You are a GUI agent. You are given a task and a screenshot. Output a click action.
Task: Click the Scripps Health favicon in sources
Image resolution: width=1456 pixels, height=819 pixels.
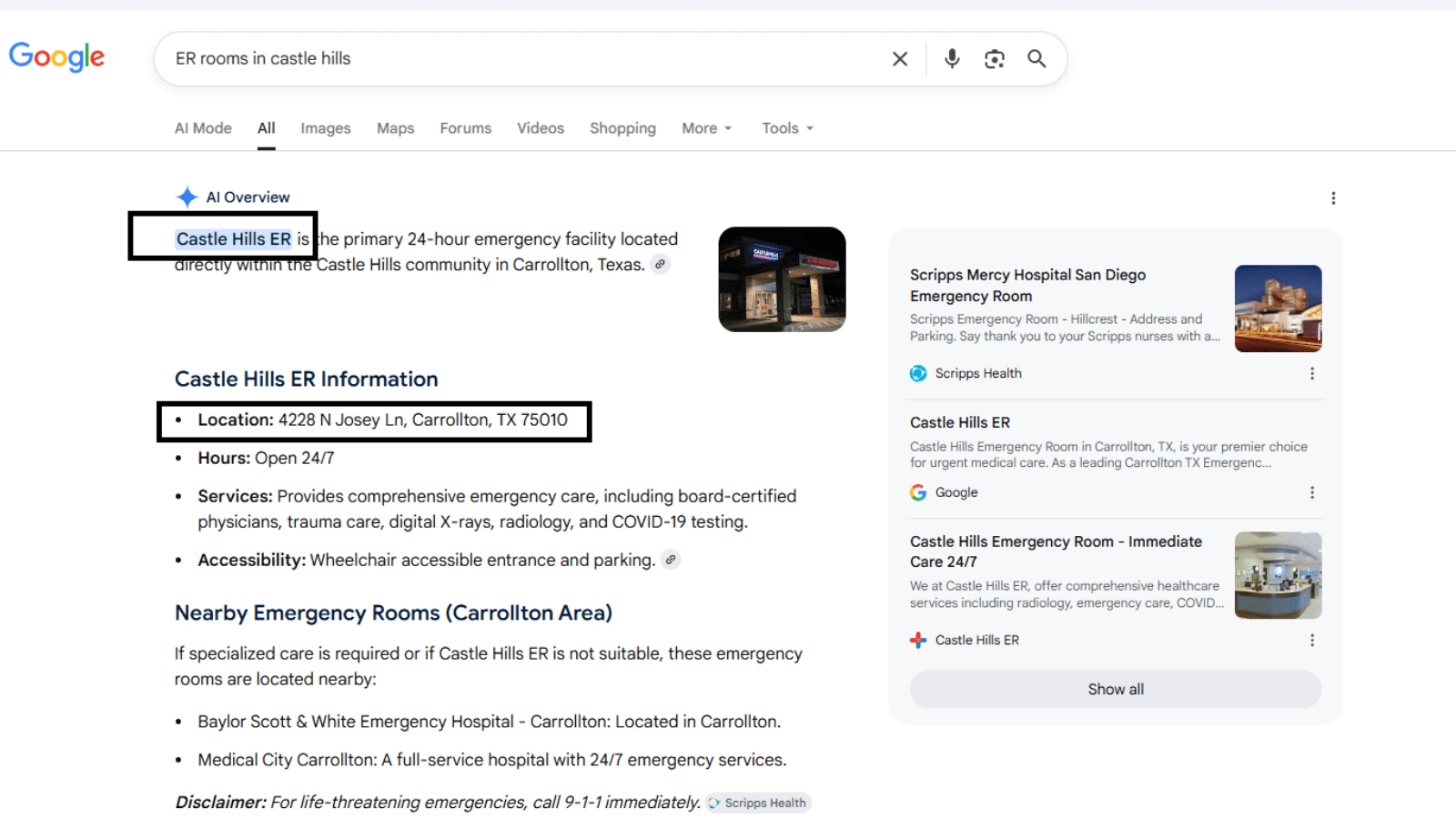(x=918, y=374)
